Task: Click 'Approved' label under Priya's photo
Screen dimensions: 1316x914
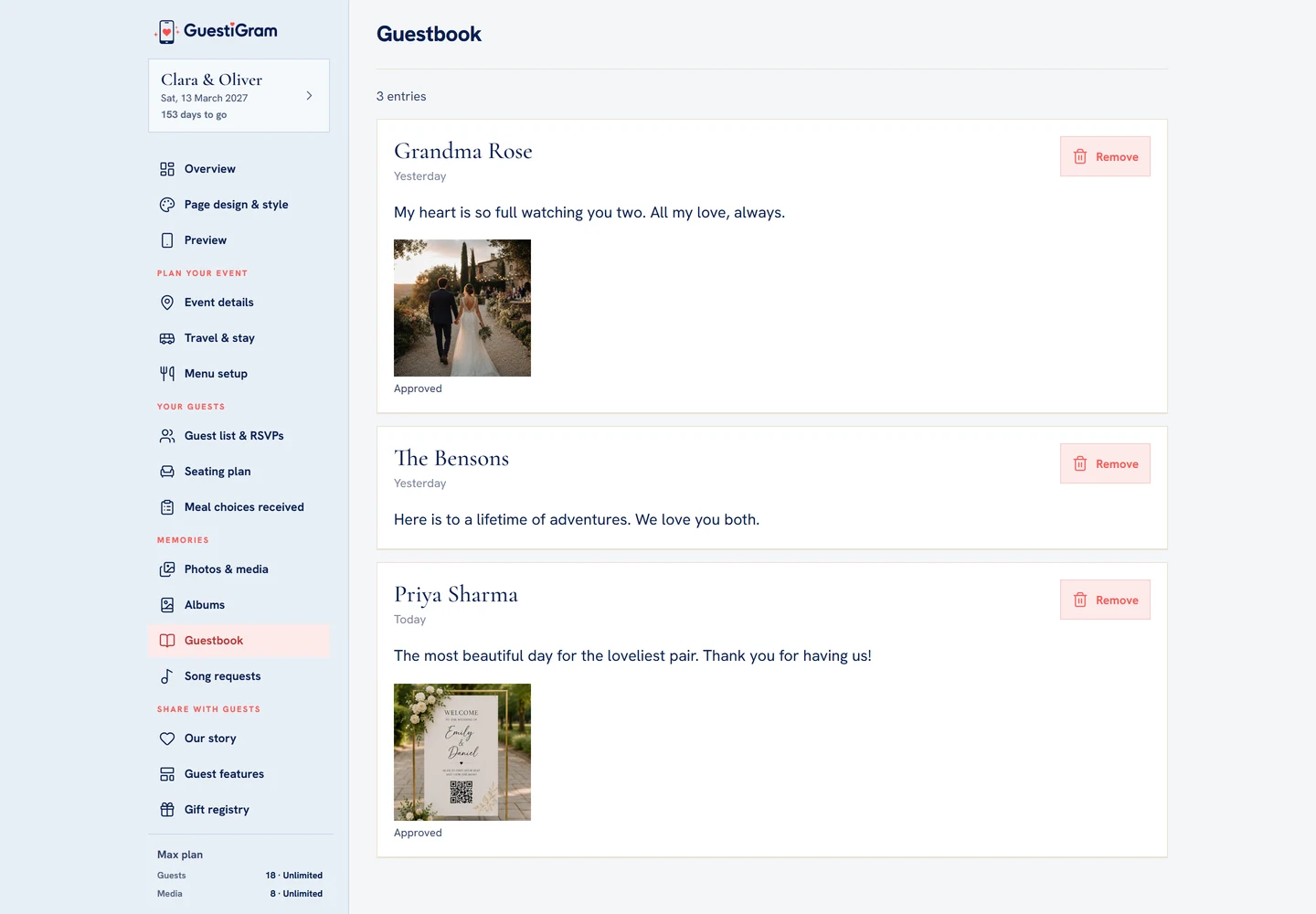Action: [418, 833]
